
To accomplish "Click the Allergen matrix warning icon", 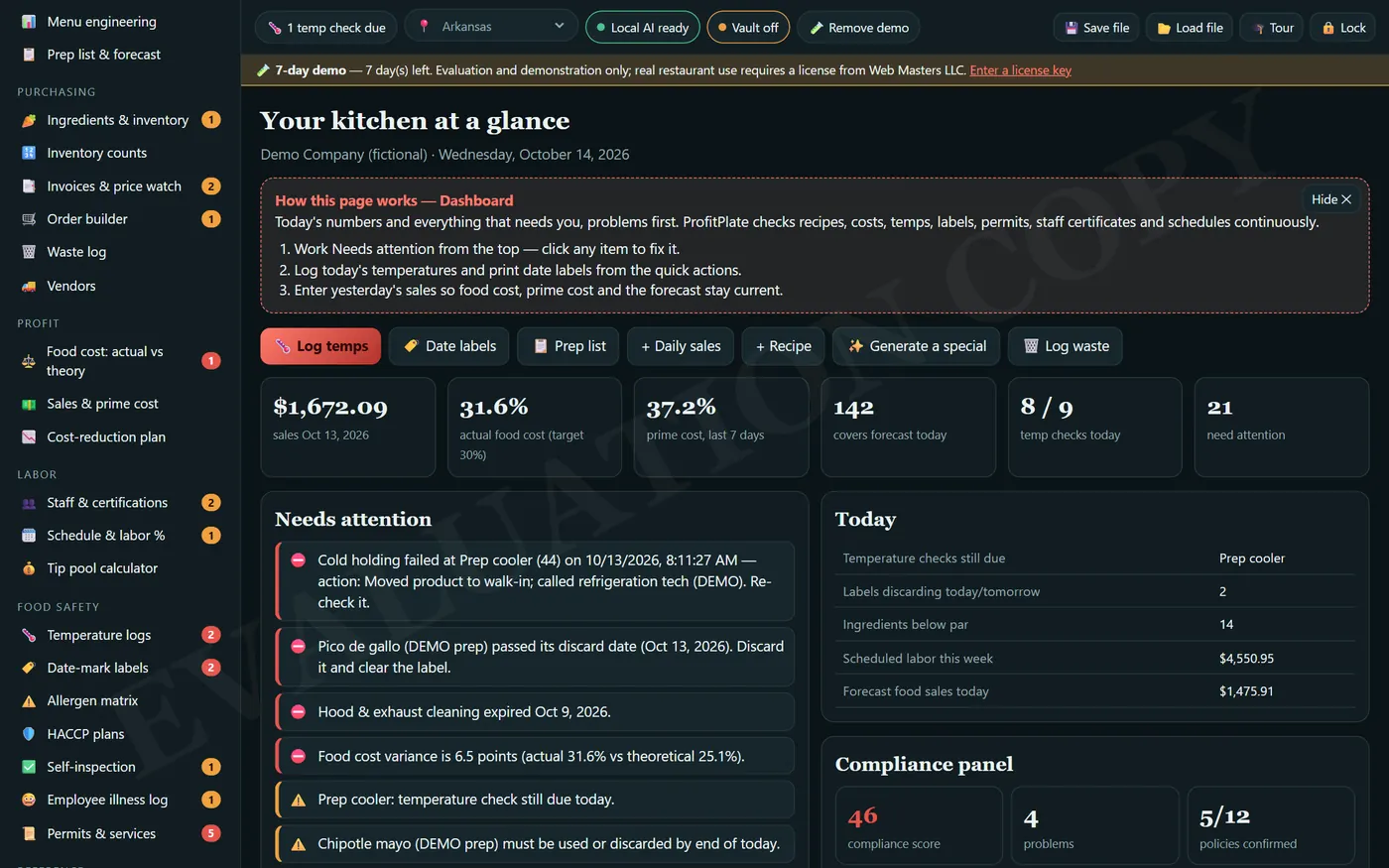I will [29, 700].
